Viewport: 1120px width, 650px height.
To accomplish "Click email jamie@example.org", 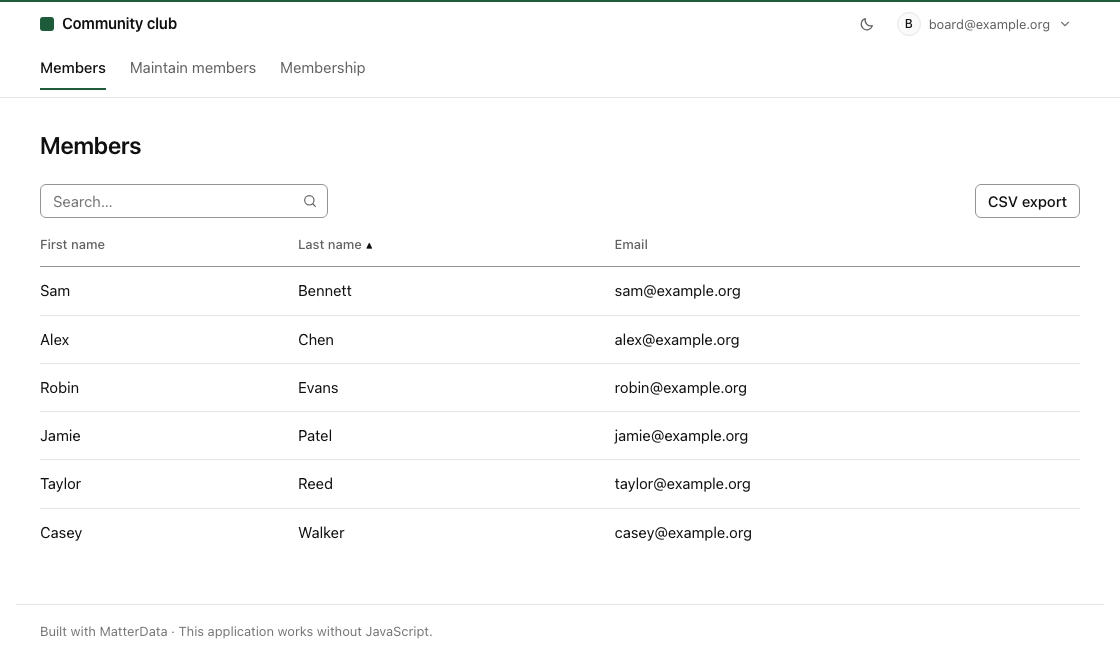I will [681, 436].
